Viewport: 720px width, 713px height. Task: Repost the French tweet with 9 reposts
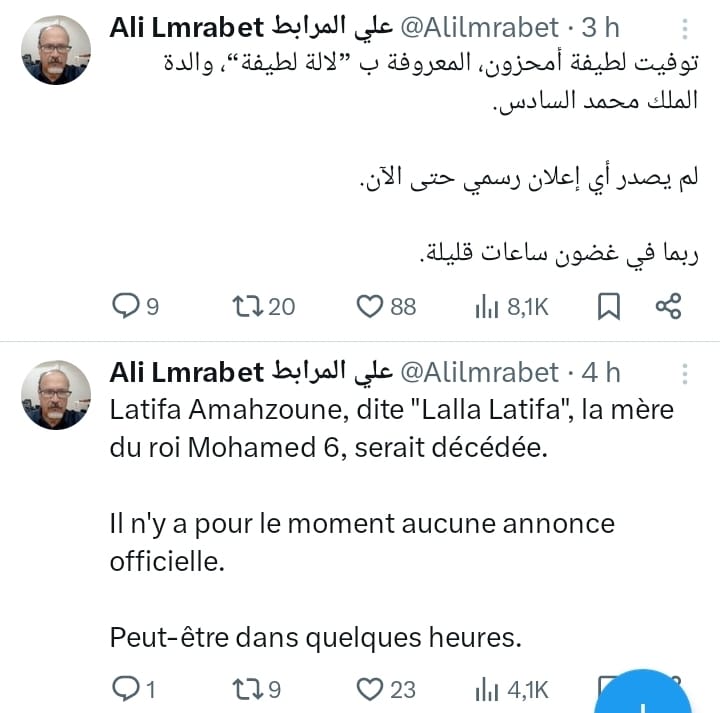pyautogui.click(x=244, y=688)
